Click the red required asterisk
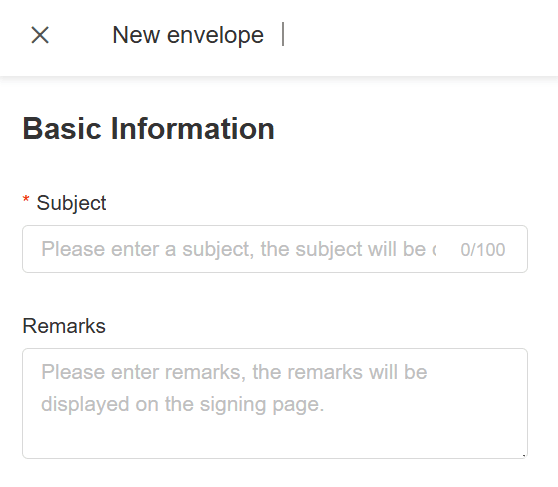The width and height of the screenshot is (558, 487). [26, 200]
